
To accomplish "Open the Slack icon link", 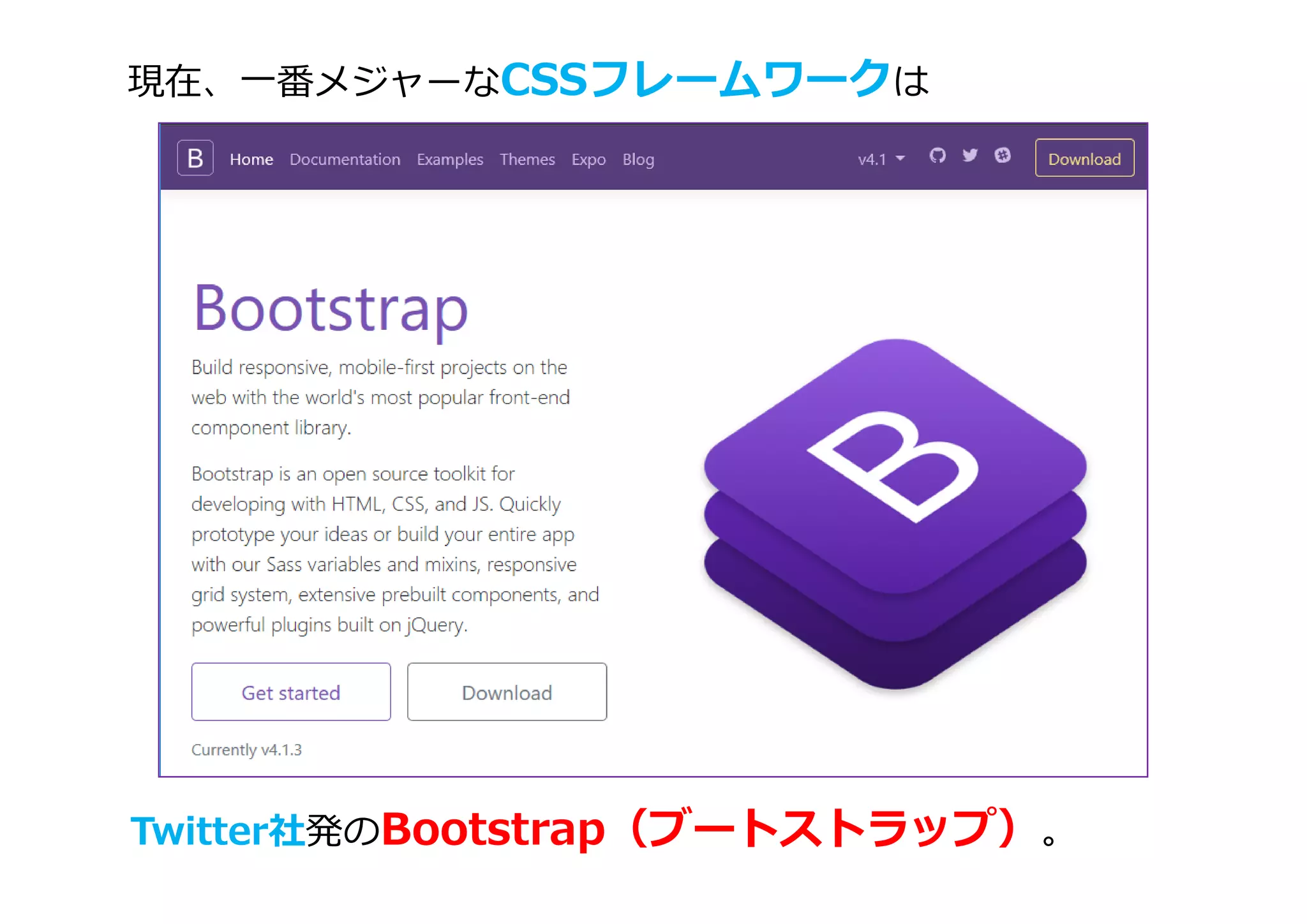I will 1003,155.
